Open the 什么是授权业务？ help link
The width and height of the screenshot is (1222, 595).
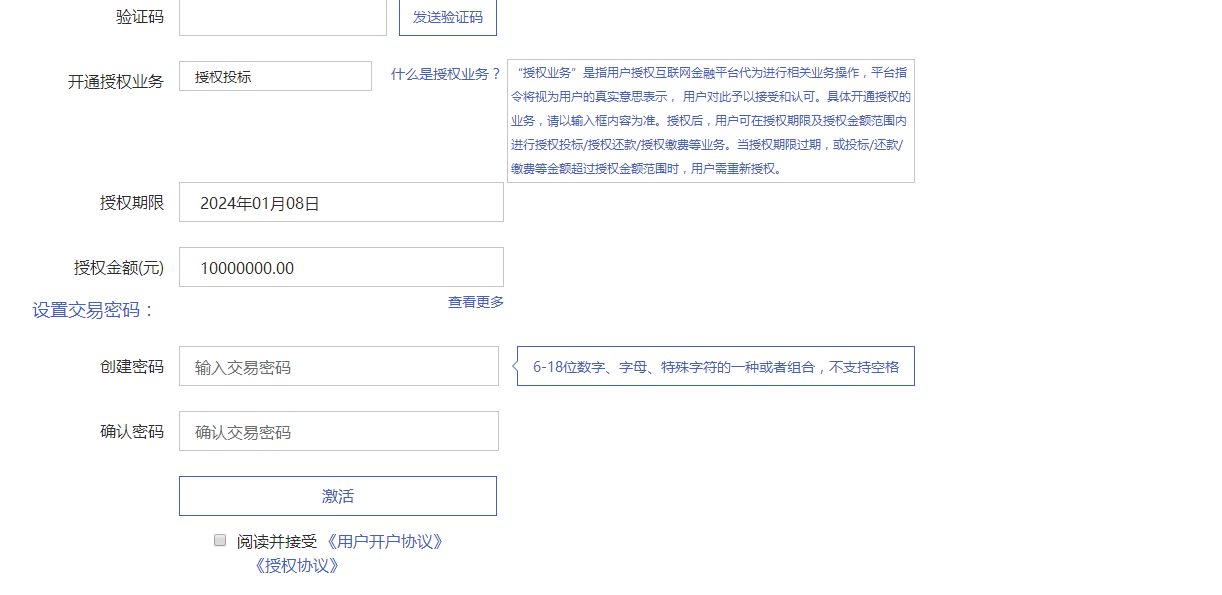pos(446,74)
